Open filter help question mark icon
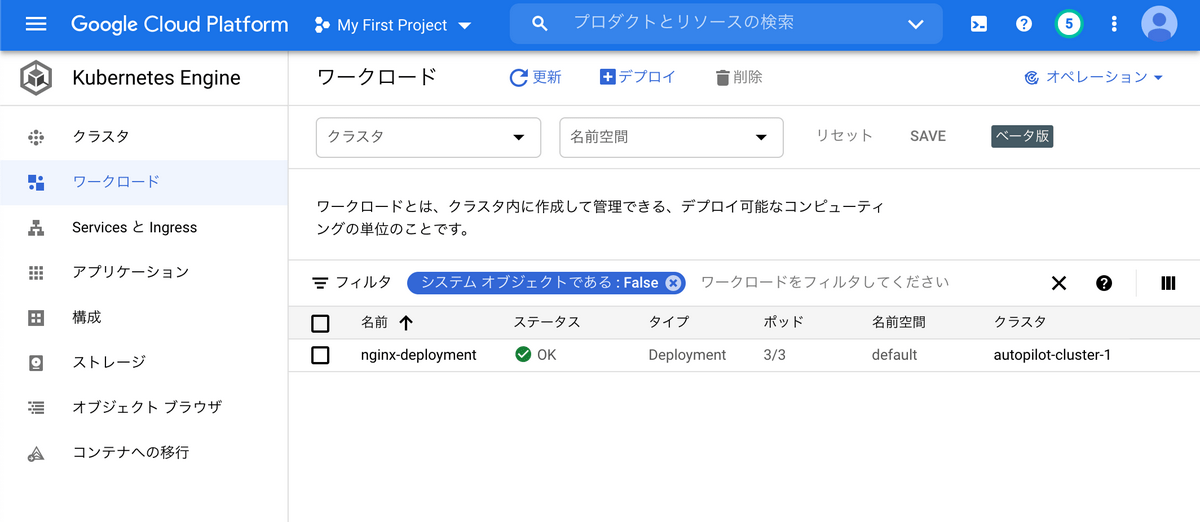Viewport: 1200px width, 522px height. (x=1104, y=283)
